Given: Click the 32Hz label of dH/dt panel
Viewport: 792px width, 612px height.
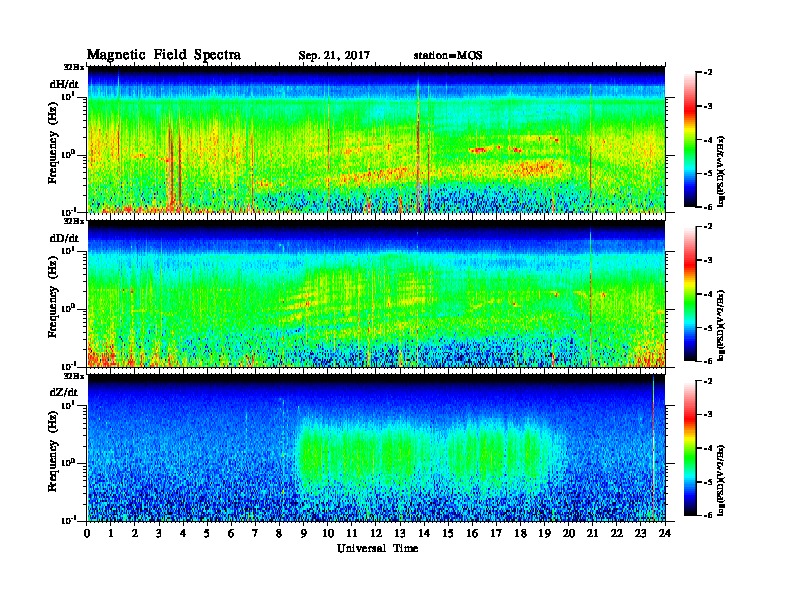Looking at the screenshot, I should pos(74,67).
